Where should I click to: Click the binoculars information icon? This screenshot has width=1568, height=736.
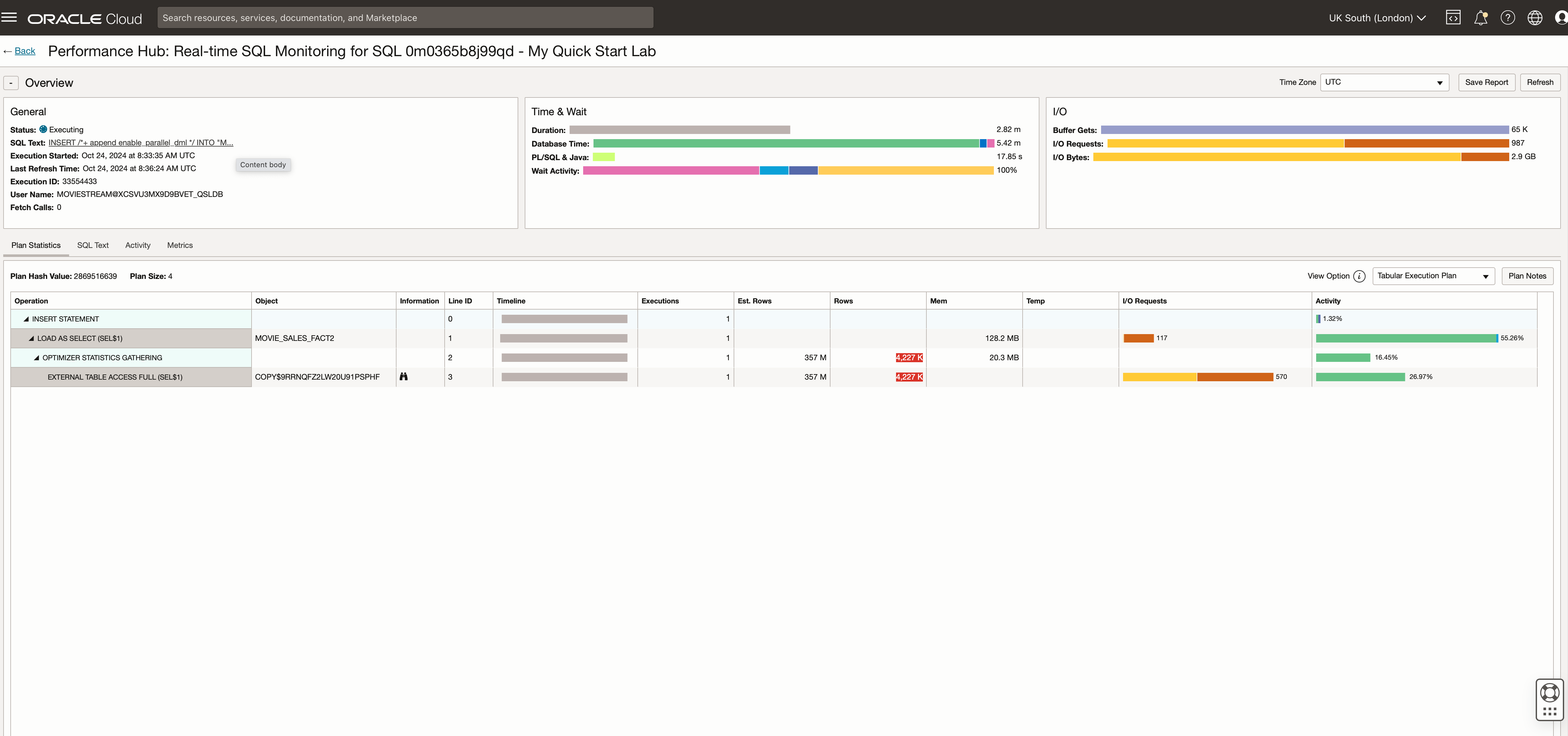(404, 377)
